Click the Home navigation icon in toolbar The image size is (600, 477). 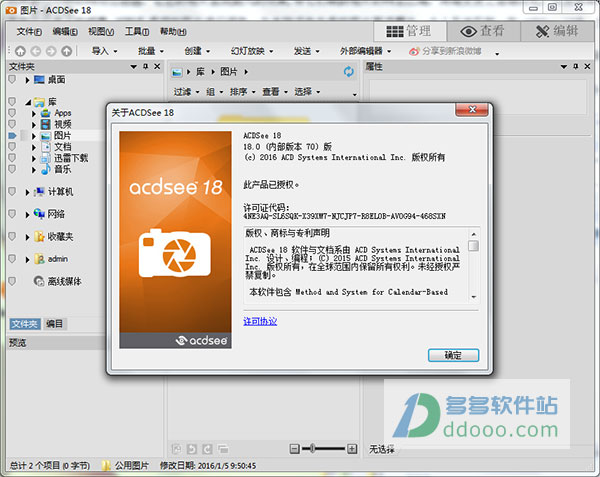click(20, 51)
